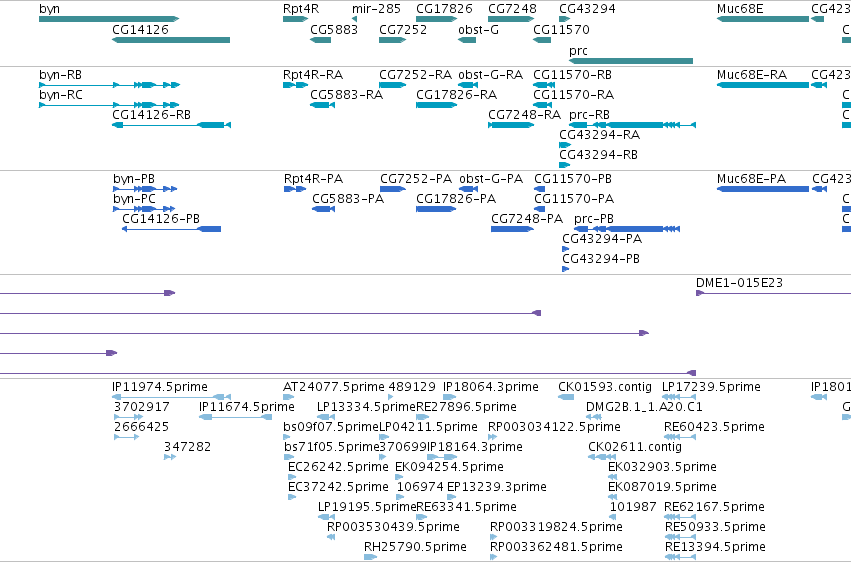Image resolution: width=851 pixels, height=562 pixels.
Task: Open the byn-RB transcript
Action: (109, 85)
